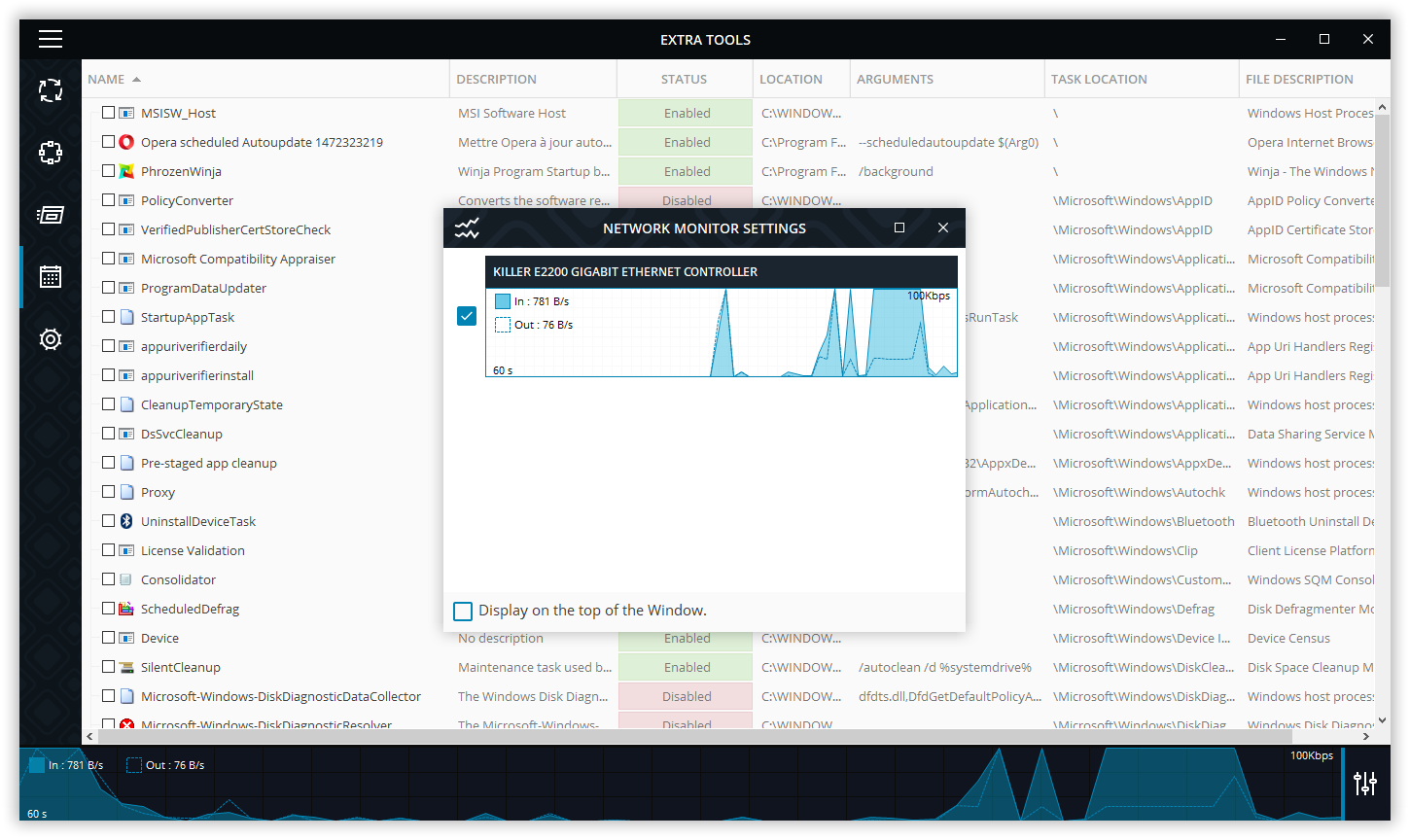This screenshot has width=1410, height=840.
Task: Click the ScheduledDefrag task icon
Action: point(126,609)
